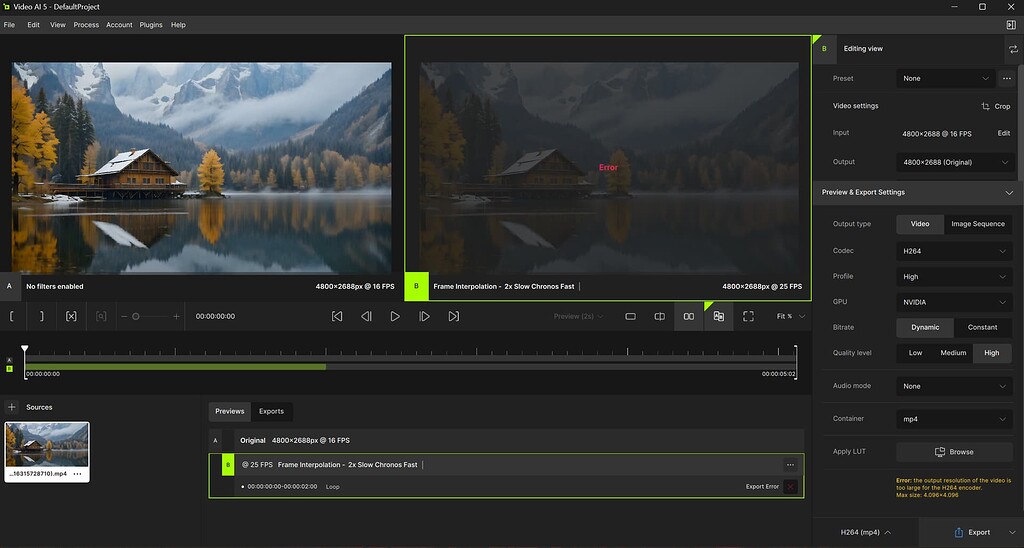Click the Export button
Viewport: 1024px width, 548px height.
tap(972, 532)
